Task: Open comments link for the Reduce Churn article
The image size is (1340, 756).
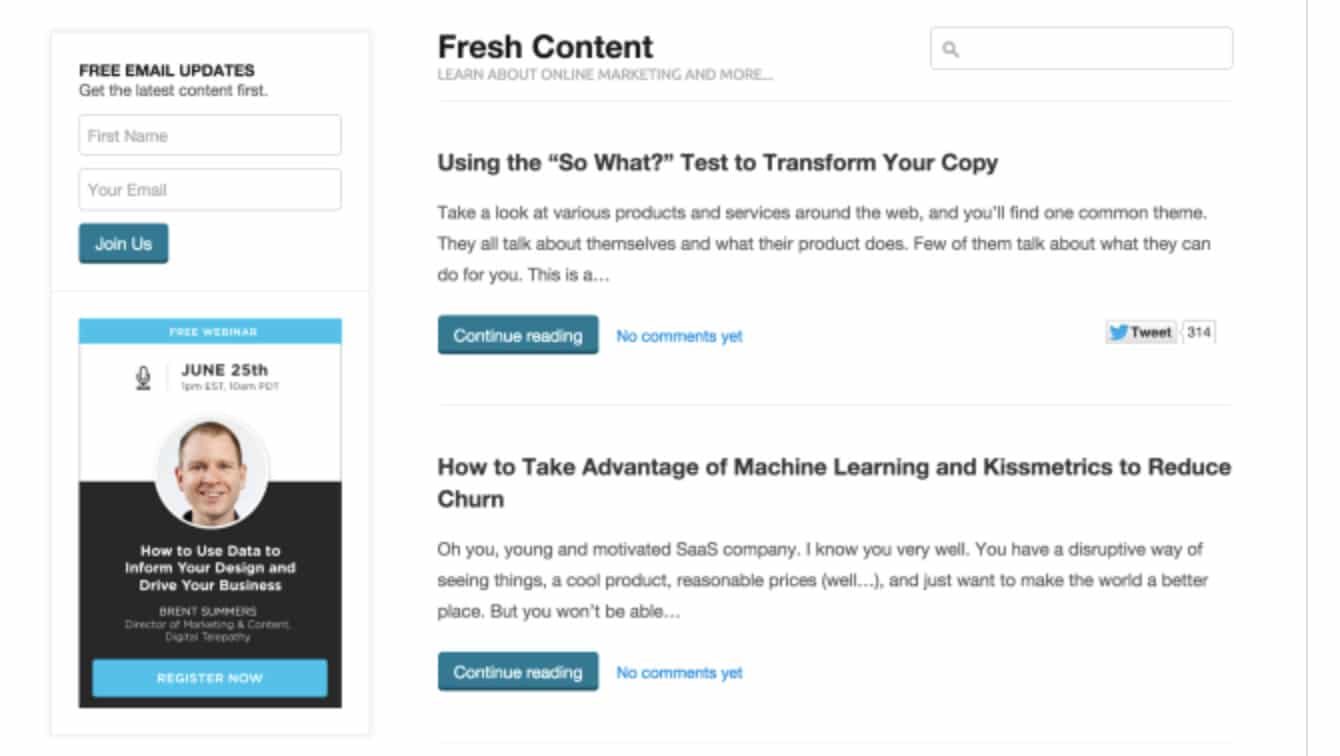Action: pyautogui.click(x=679, y=673)
